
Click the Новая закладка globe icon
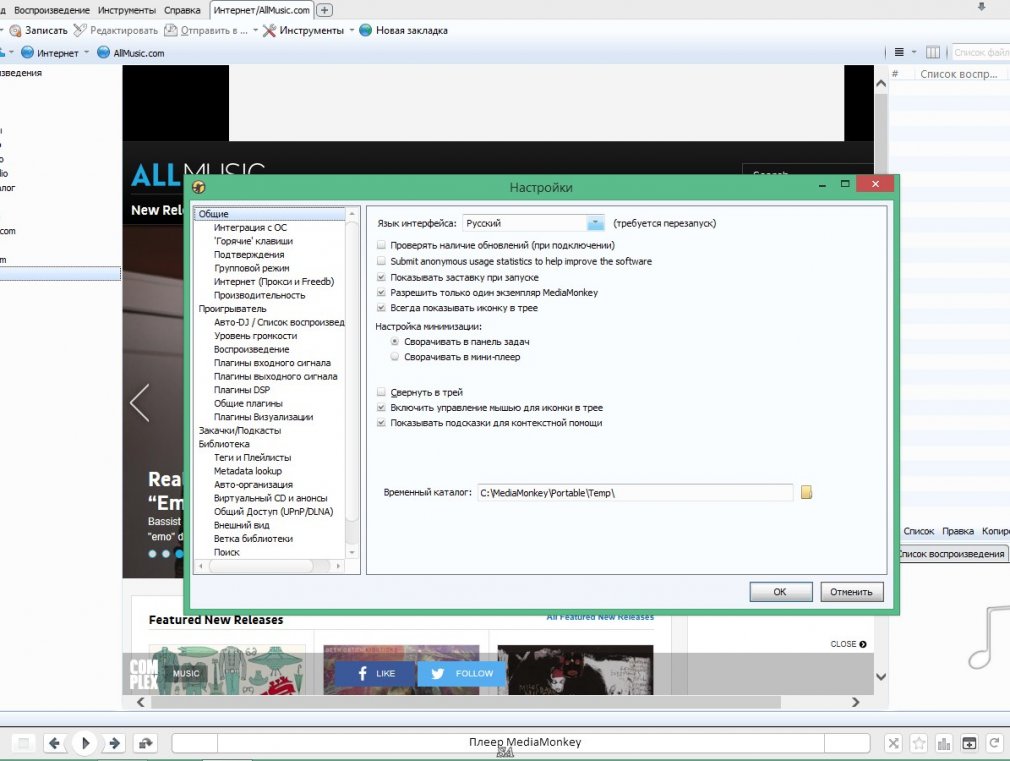tap(365, 30)
